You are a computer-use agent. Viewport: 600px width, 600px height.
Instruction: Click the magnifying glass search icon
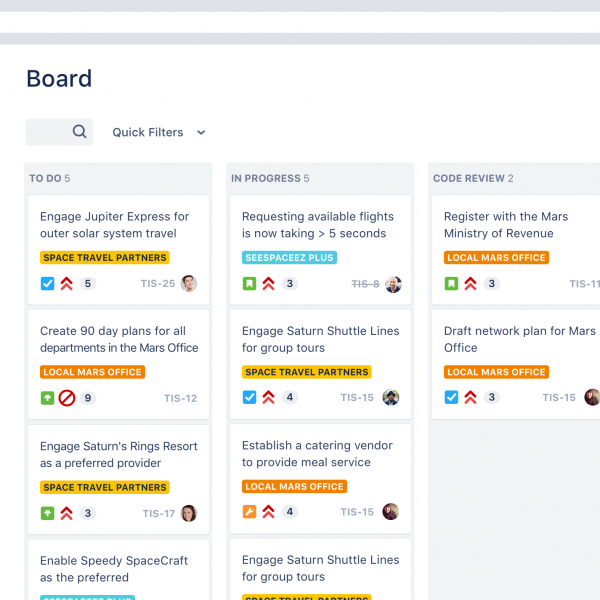79,132
